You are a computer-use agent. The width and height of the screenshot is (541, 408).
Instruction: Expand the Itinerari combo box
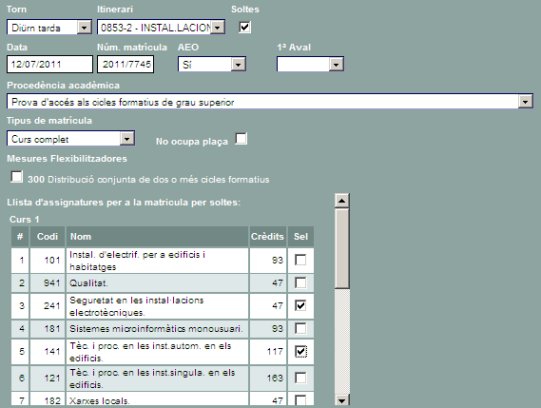pos(161,27)
